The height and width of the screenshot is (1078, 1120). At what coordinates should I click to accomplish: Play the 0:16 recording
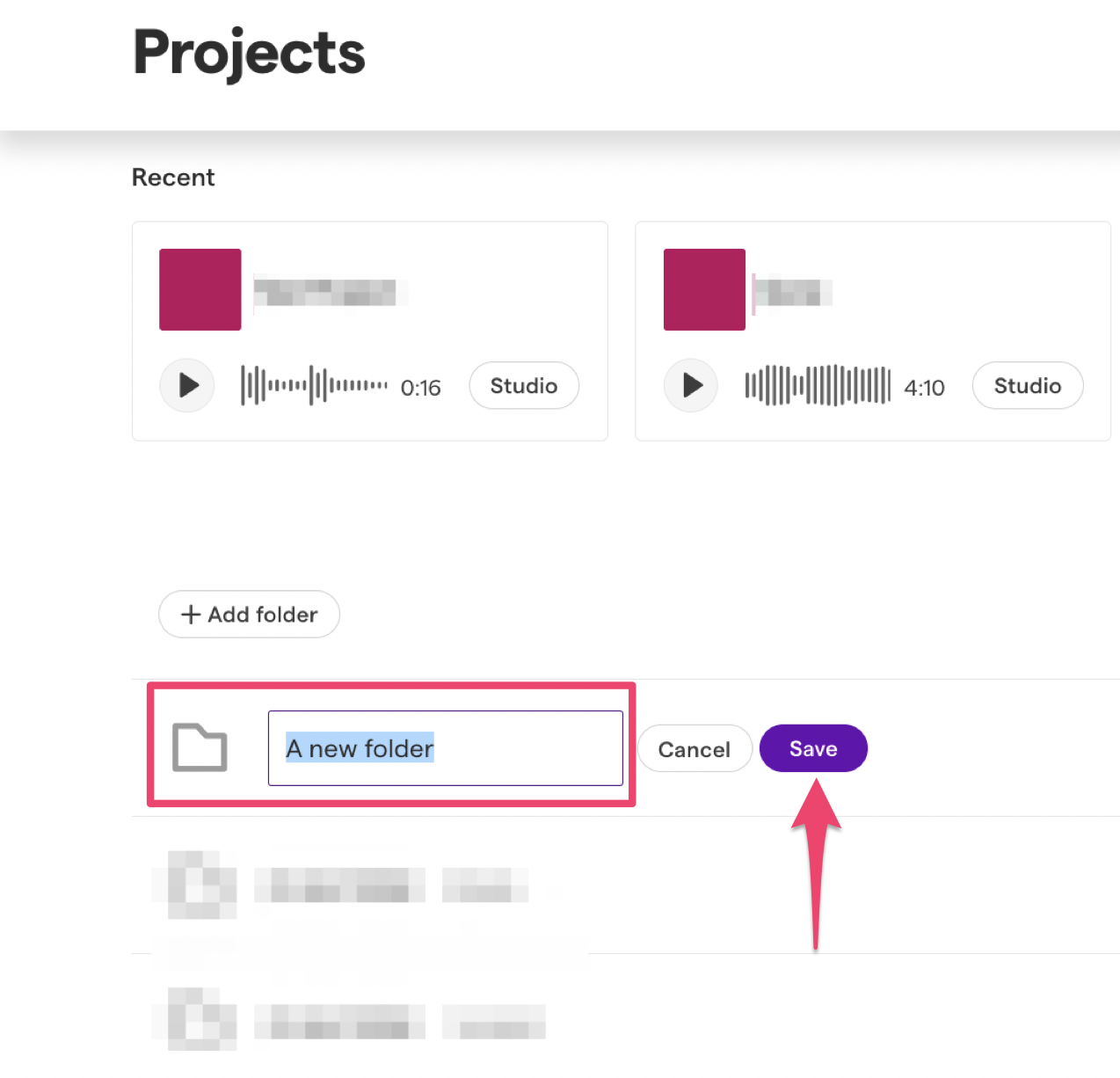[x=187, y=385]
